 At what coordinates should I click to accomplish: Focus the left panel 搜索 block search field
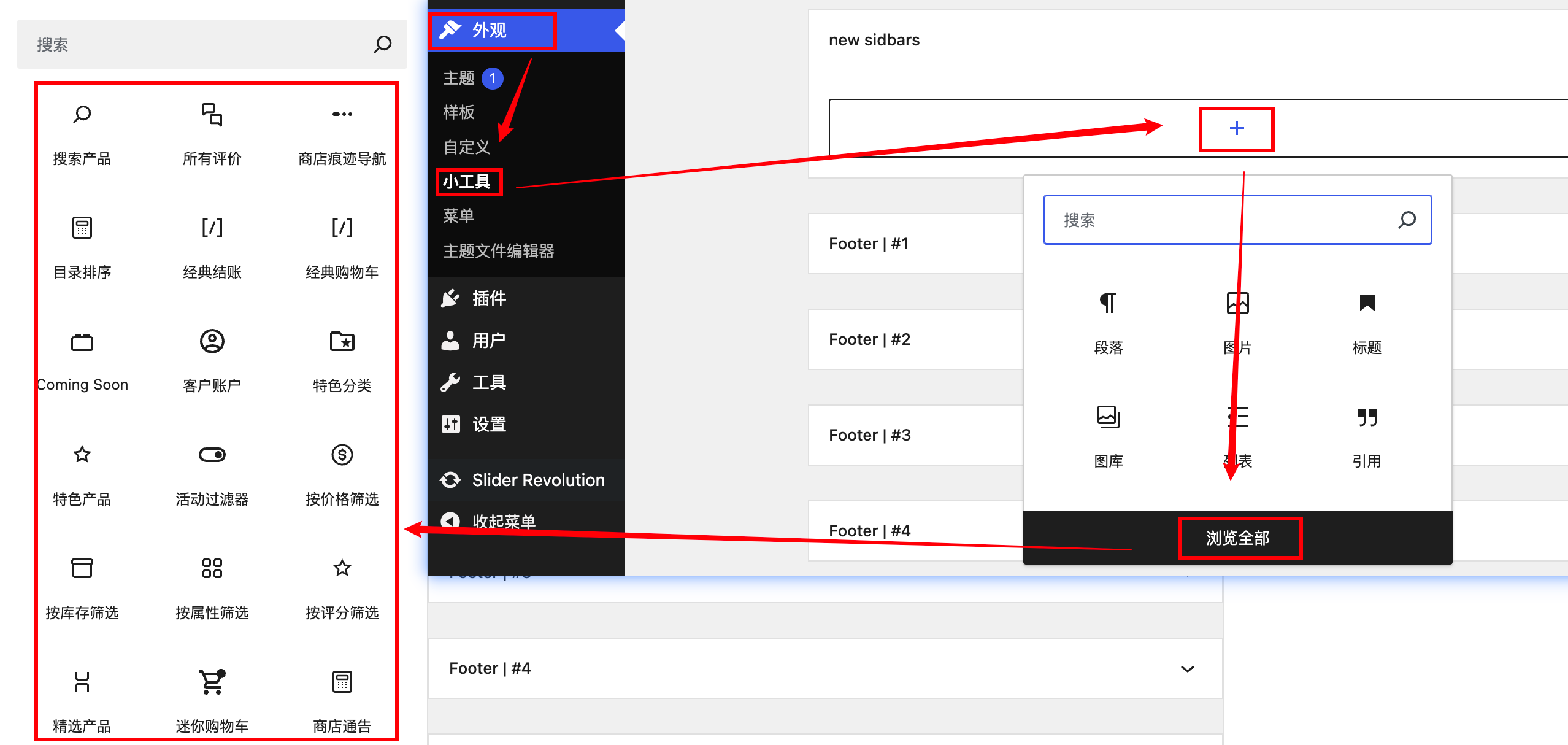tap(212, 44)
